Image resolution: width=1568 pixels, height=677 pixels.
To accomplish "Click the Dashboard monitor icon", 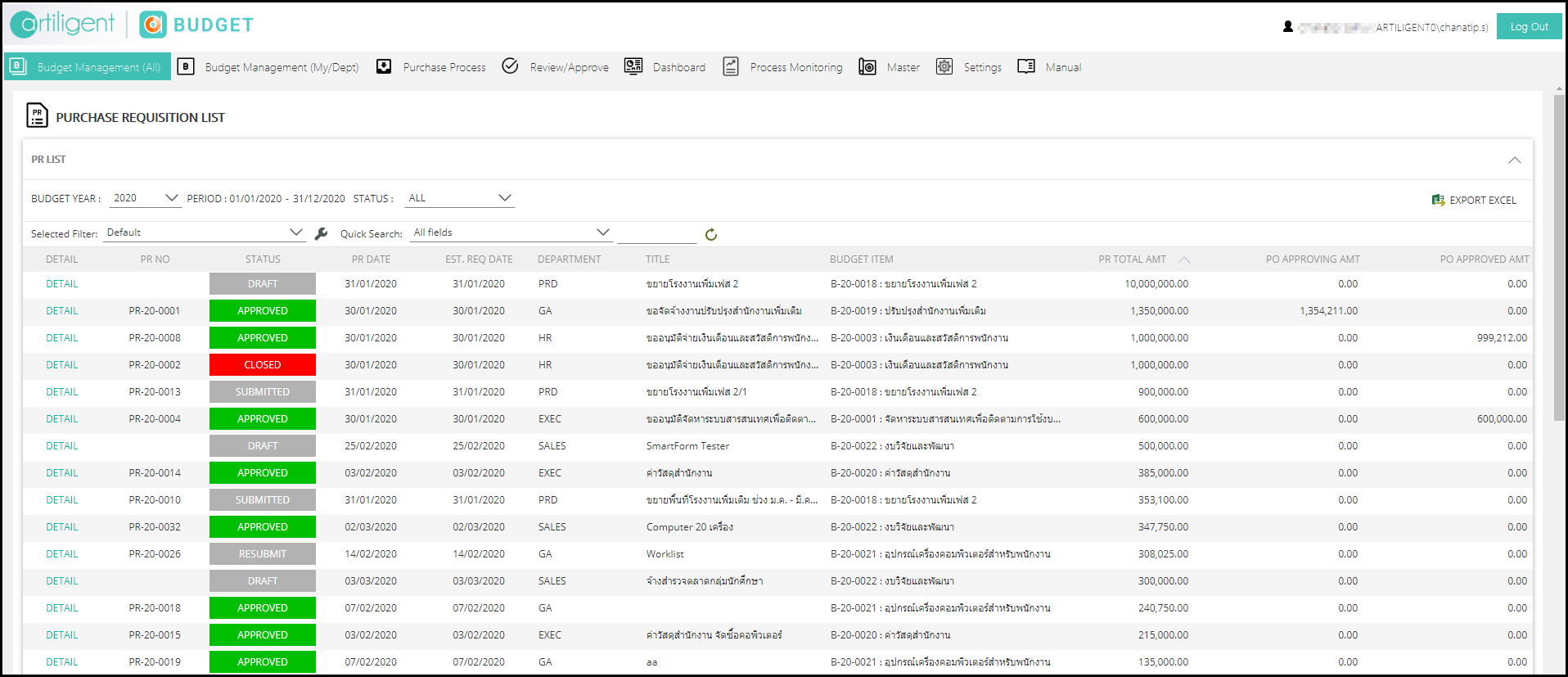I will 633,66.
